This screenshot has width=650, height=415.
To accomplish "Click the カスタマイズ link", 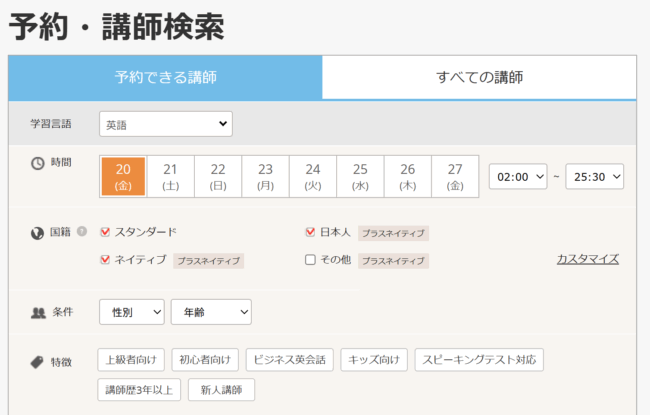I will click(587, 259).
